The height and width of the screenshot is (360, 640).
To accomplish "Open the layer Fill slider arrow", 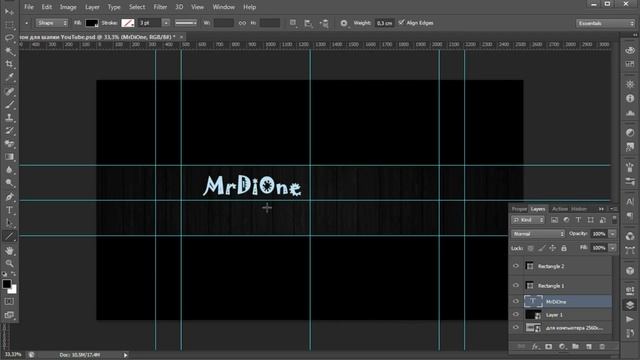I will pos(612,248).
